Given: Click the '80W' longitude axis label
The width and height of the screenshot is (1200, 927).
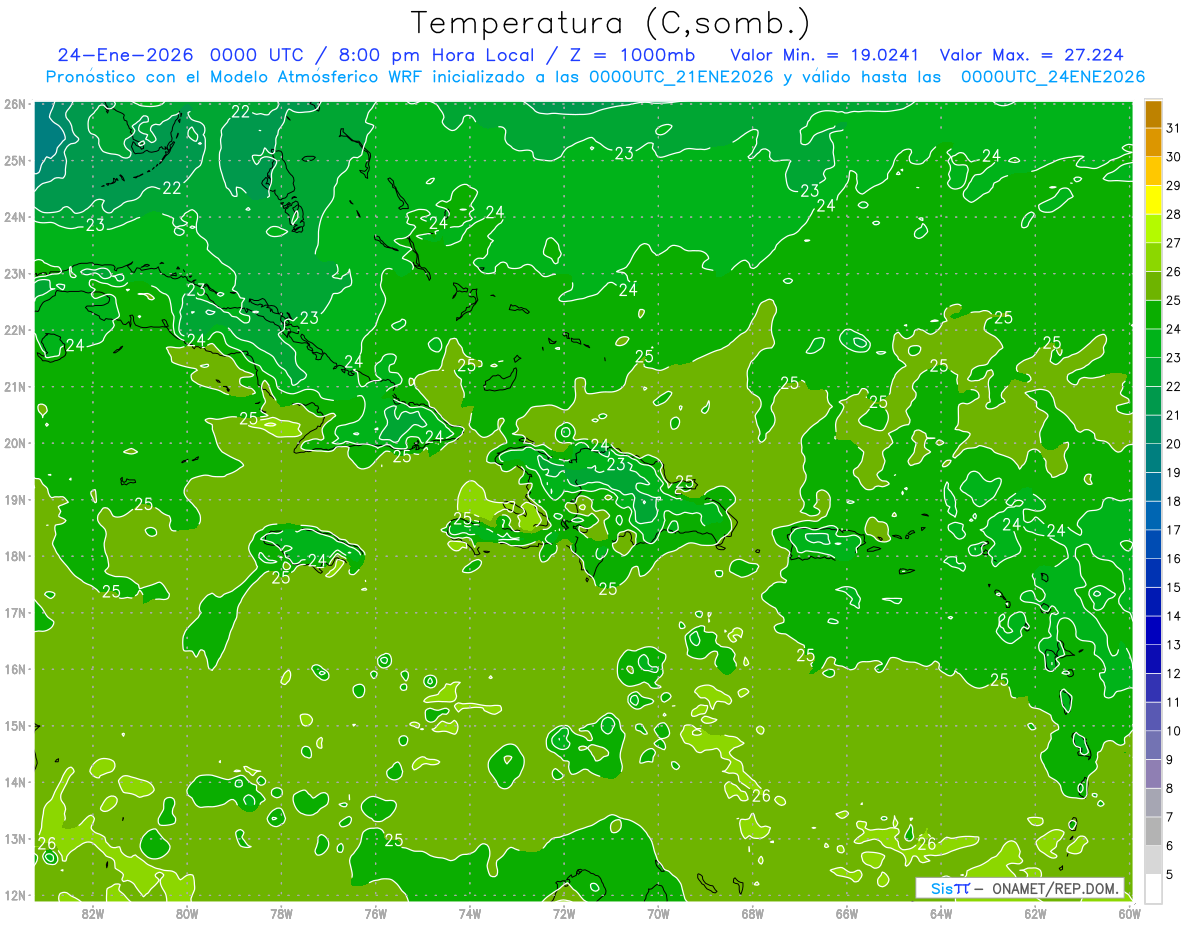Looking at the screenshot, I should pyautogui.click(x=187, y=913).
